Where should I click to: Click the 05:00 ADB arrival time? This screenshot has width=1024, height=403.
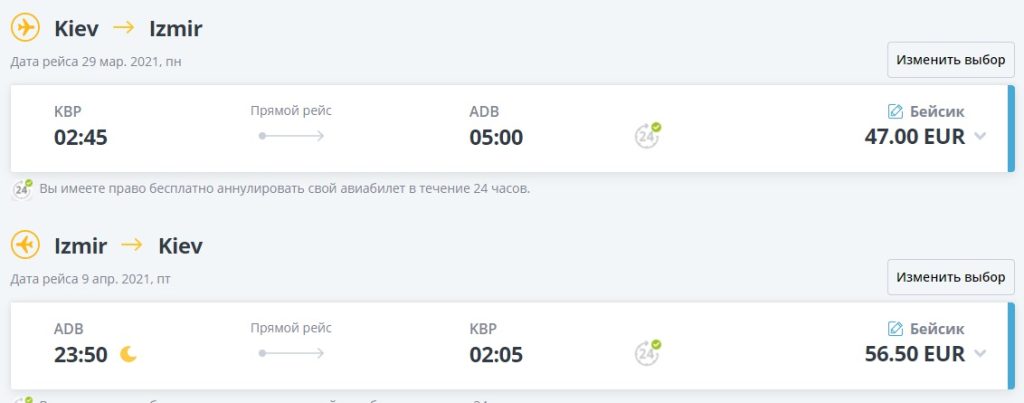click(496, 137)
